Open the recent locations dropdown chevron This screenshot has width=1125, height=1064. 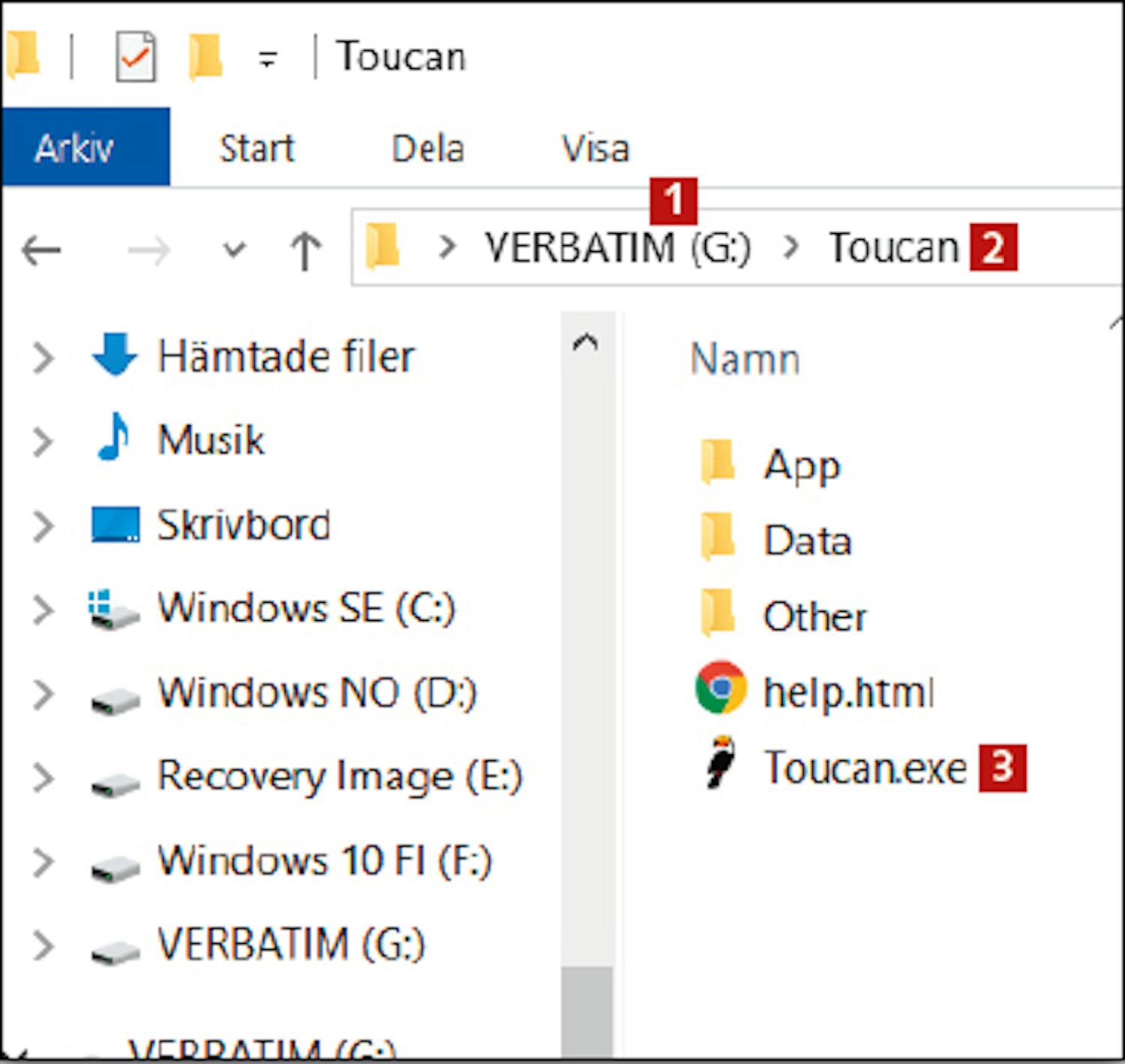tap(235, 250)
